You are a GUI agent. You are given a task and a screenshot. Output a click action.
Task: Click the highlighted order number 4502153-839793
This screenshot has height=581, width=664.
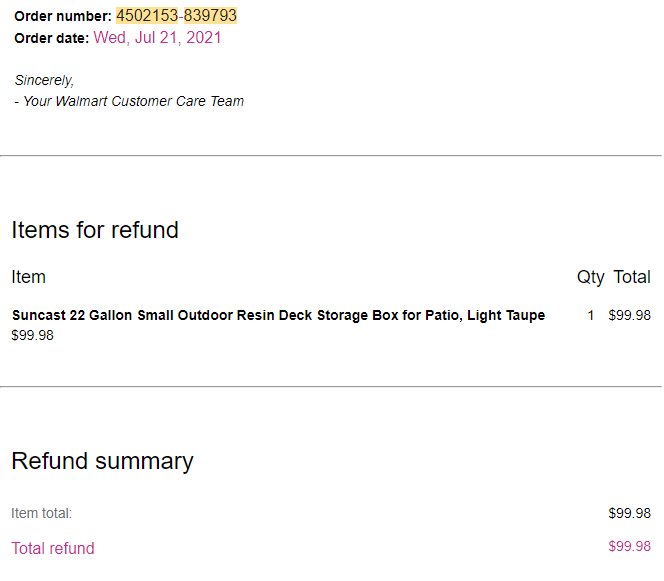pyautogui.click(x=176, y=16)
